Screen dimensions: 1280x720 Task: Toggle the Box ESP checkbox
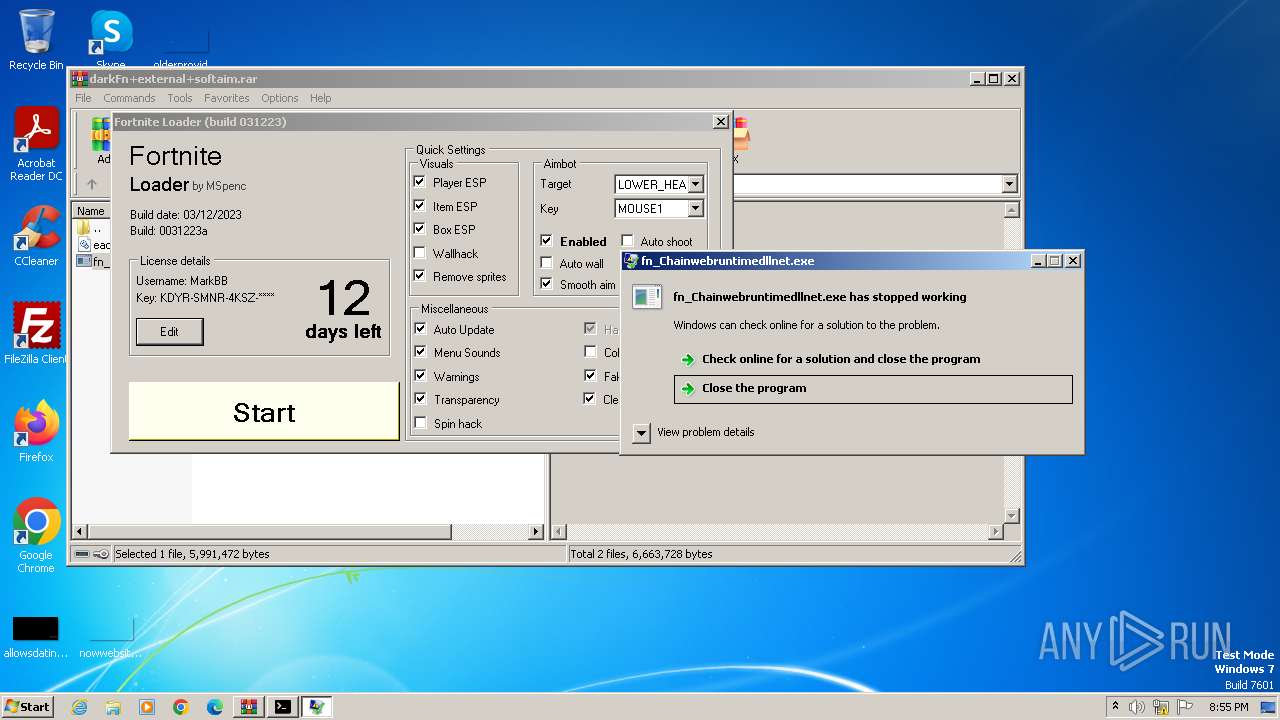[419, 229]
